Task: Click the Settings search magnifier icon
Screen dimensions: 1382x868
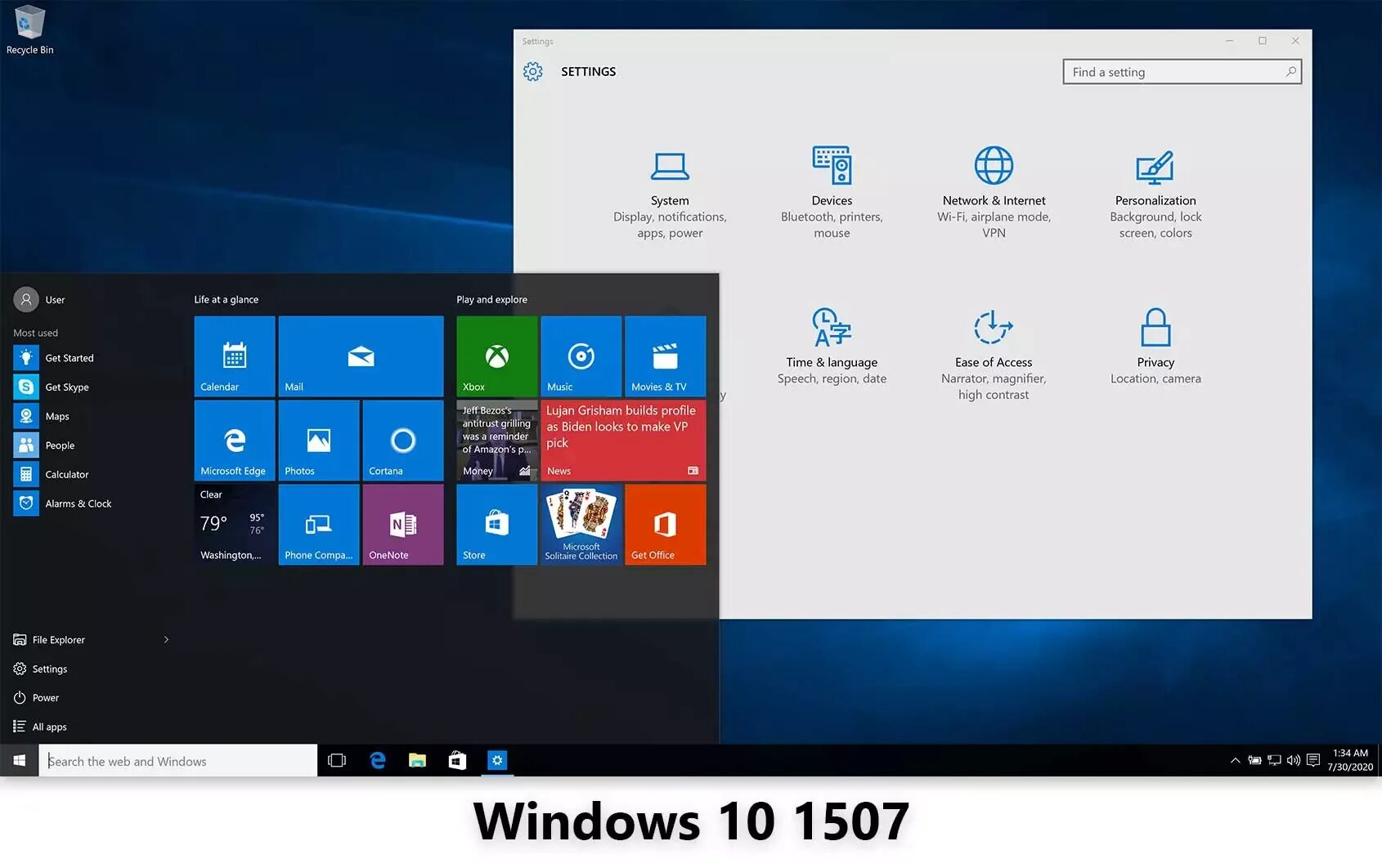Action: pos(1290,72)
